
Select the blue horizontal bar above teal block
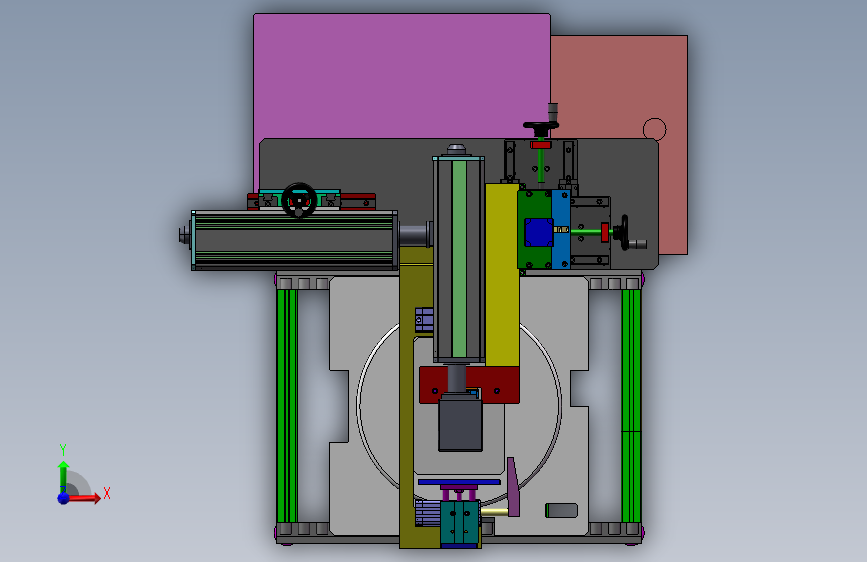point(459,482)
